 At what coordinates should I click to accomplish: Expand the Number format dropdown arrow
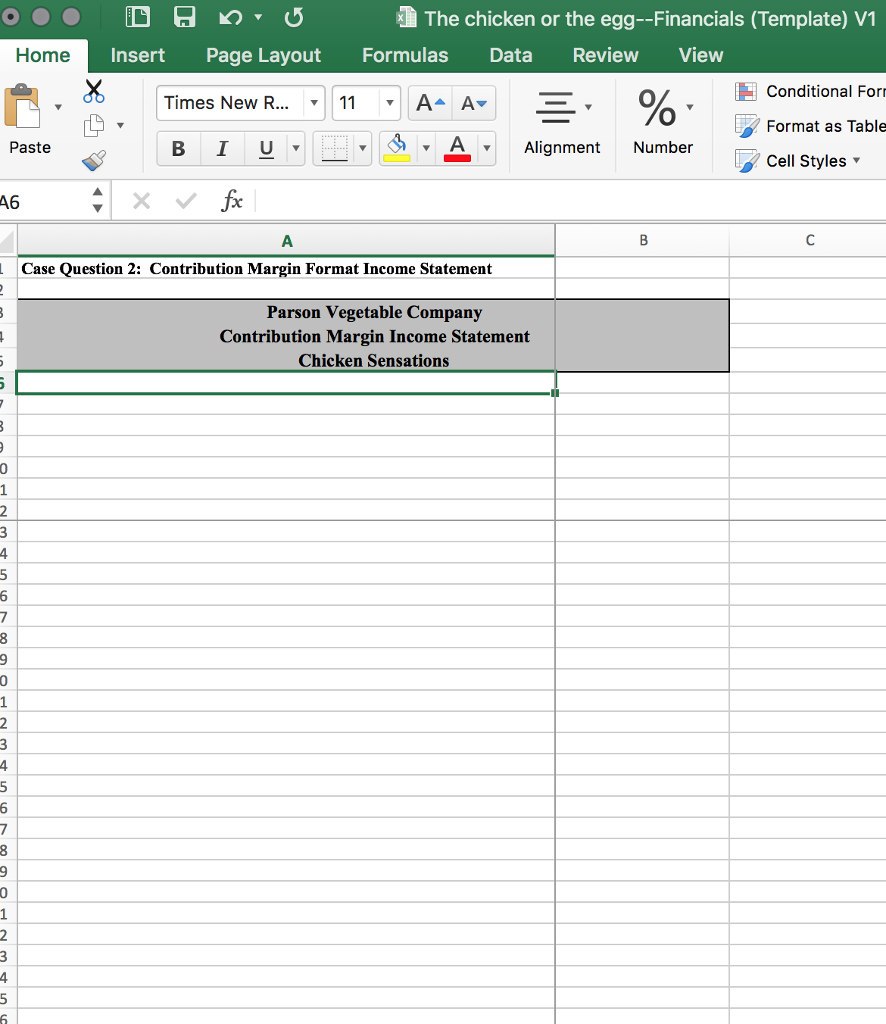click(x=689, y=107)
